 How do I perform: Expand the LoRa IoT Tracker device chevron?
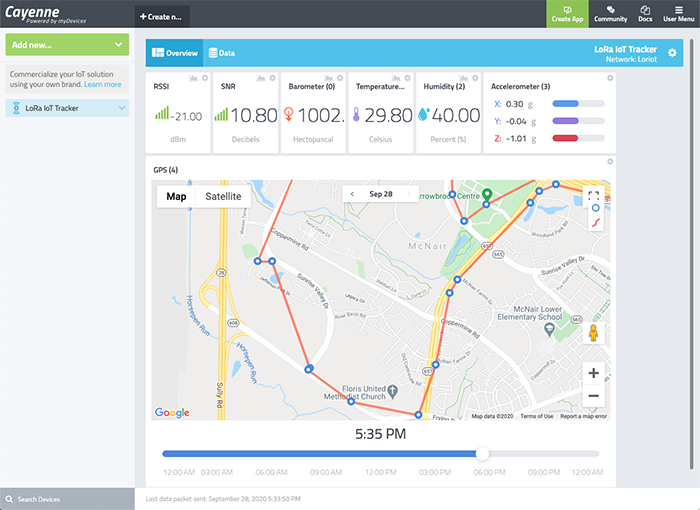coord(121,108)
